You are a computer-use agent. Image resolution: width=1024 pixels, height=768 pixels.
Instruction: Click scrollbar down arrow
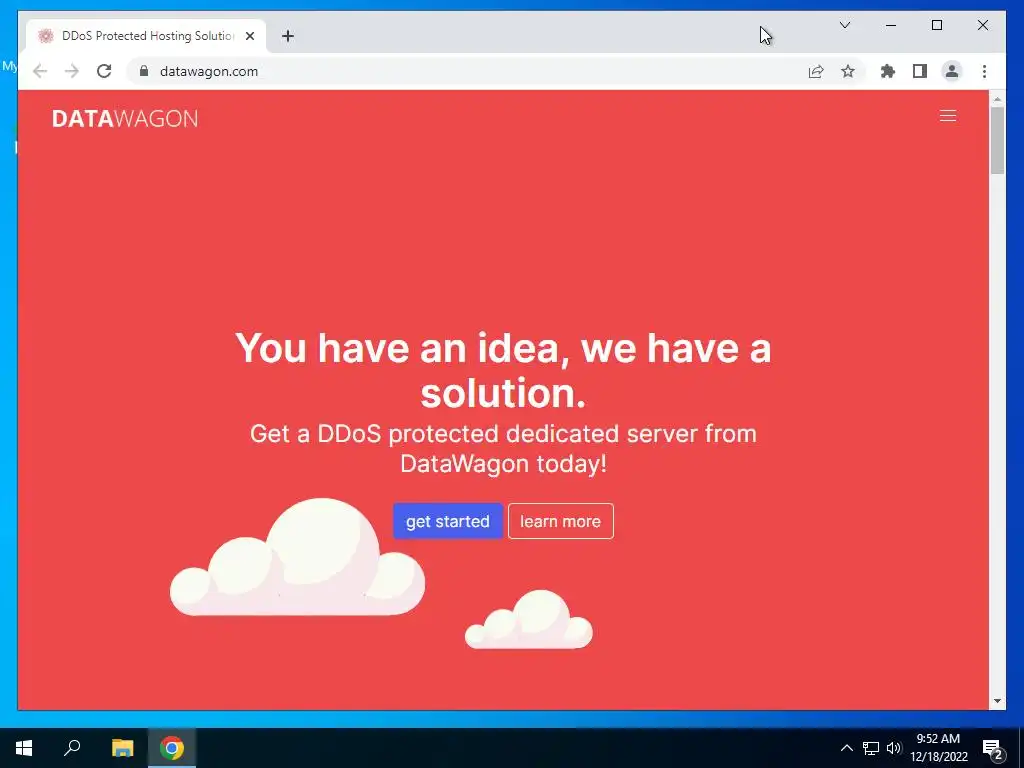[997, 701]
